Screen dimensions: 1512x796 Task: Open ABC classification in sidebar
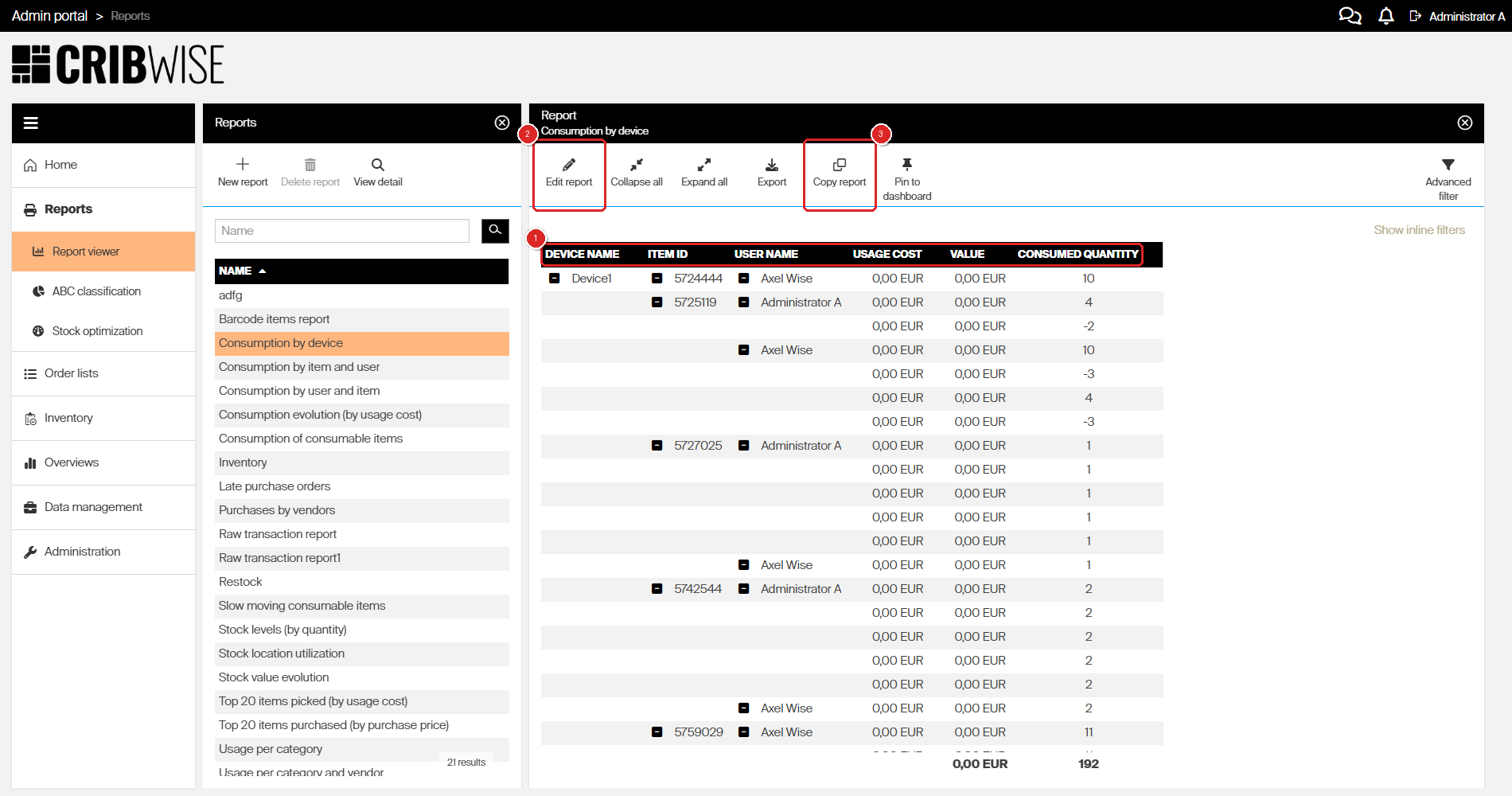96,291
